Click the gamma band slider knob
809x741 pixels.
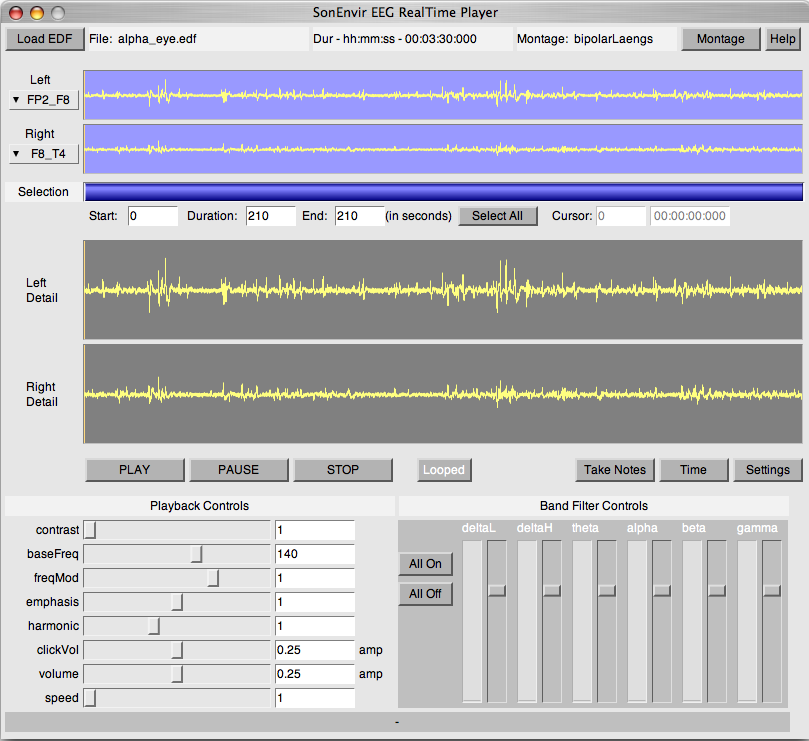coord(772,590)
